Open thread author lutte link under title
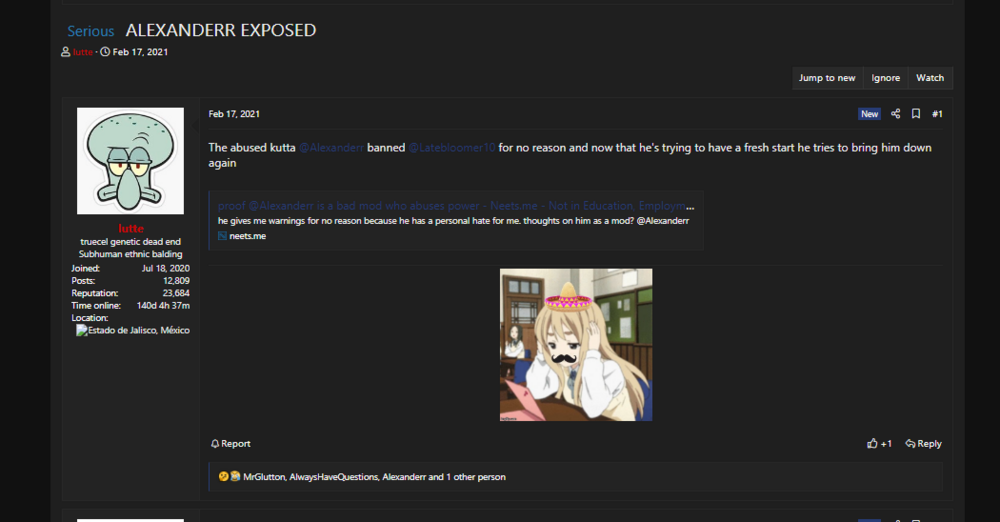1000x522 pixels. tap(83, 52)
